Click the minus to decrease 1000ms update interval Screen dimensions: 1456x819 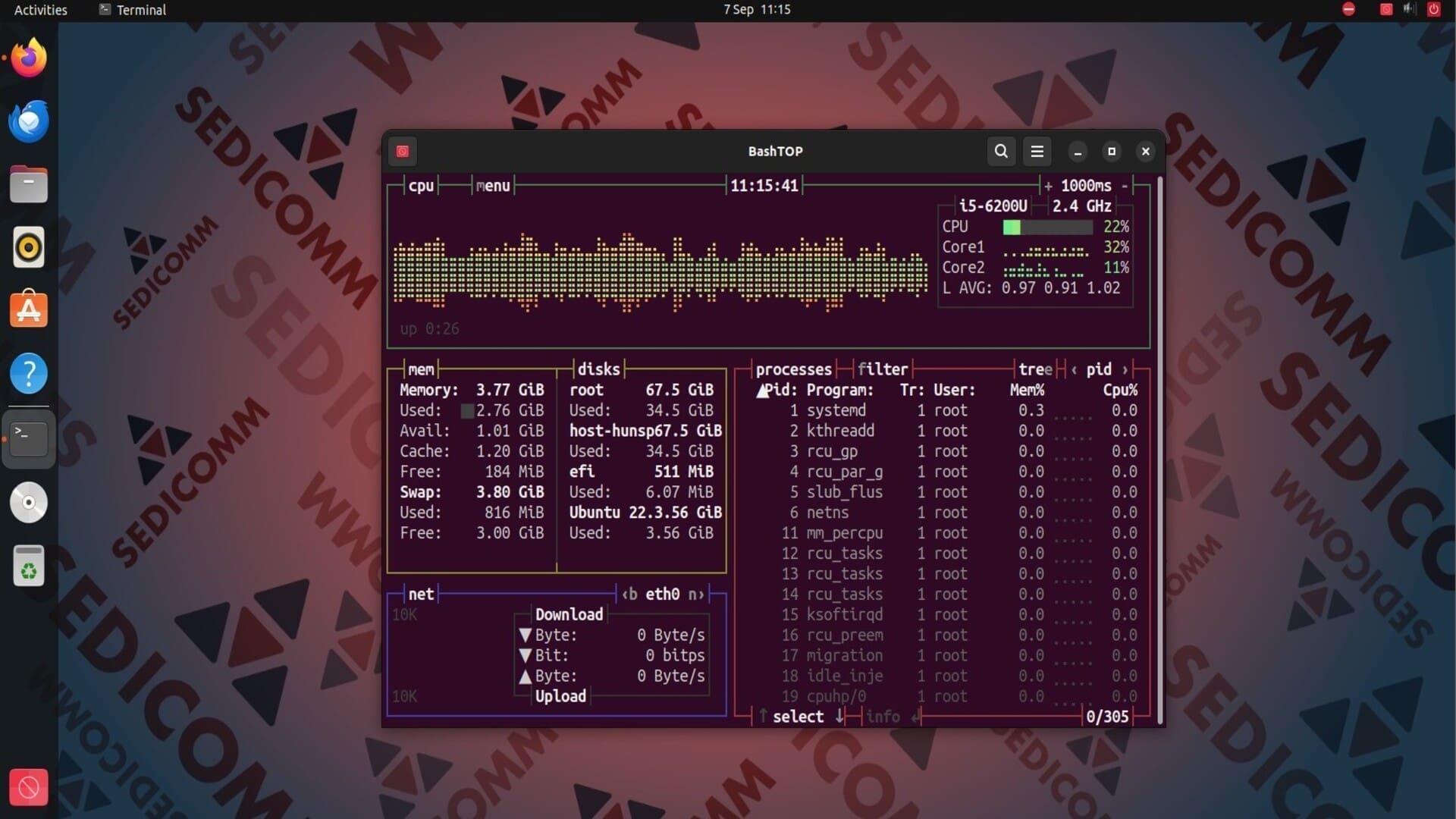point(1125,186)
